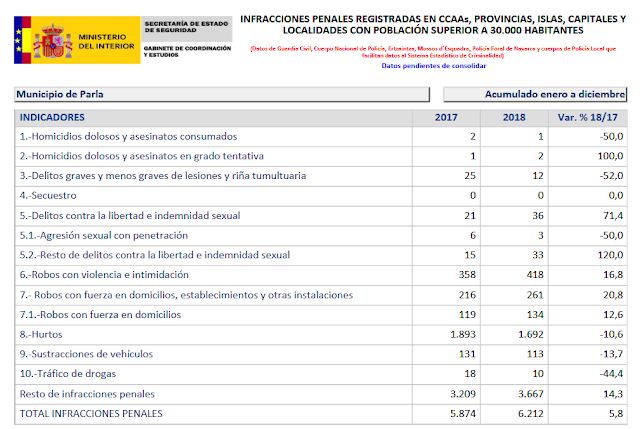Click row '3.-Delitos graves y menos graves de lesiones'

point(320,176)
